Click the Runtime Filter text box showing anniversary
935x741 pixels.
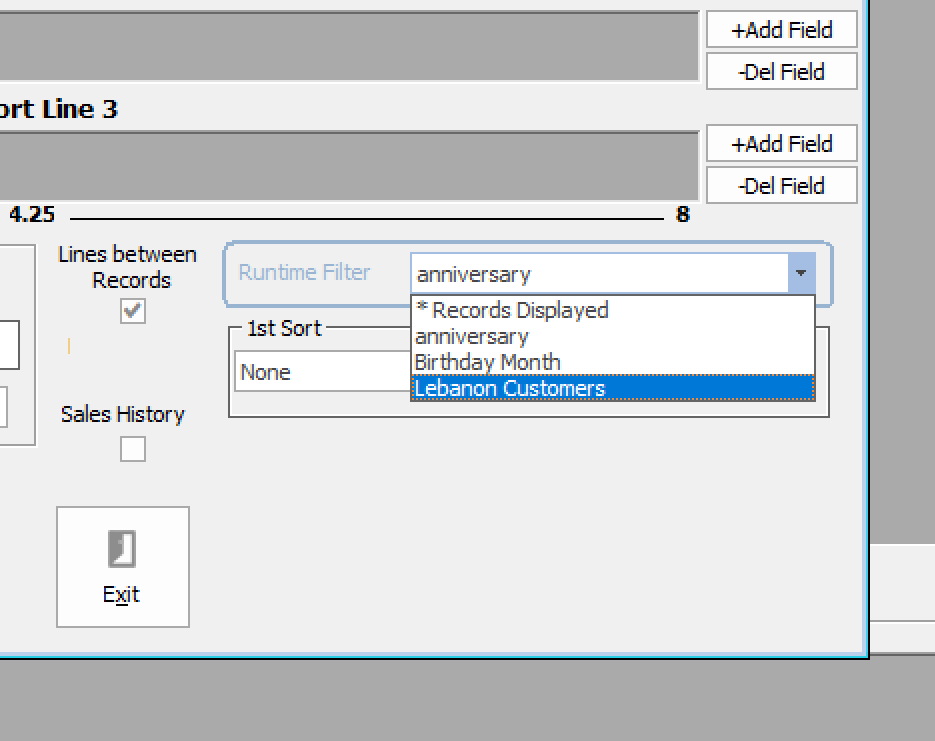pos(598,274)
